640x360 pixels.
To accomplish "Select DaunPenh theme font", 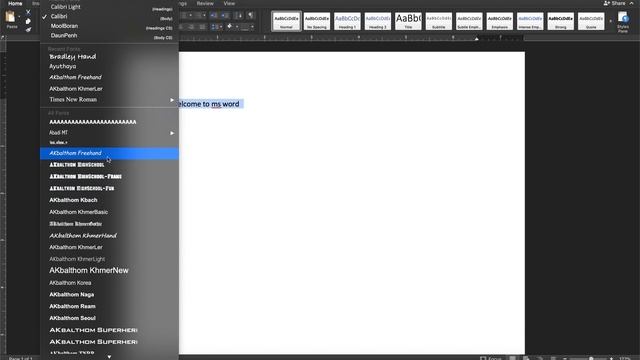I will (x=109, y=36).
